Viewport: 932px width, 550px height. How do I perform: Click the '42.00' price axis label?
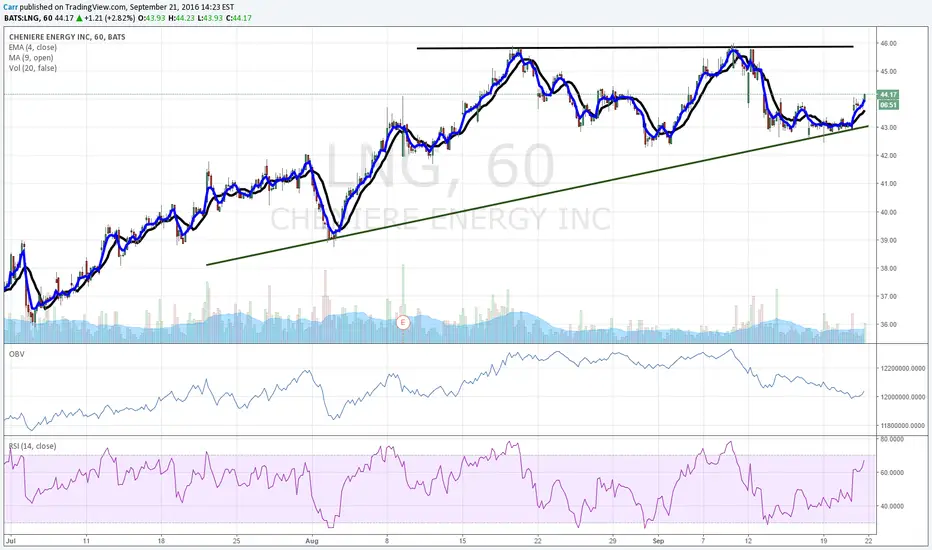coord(889,156)
